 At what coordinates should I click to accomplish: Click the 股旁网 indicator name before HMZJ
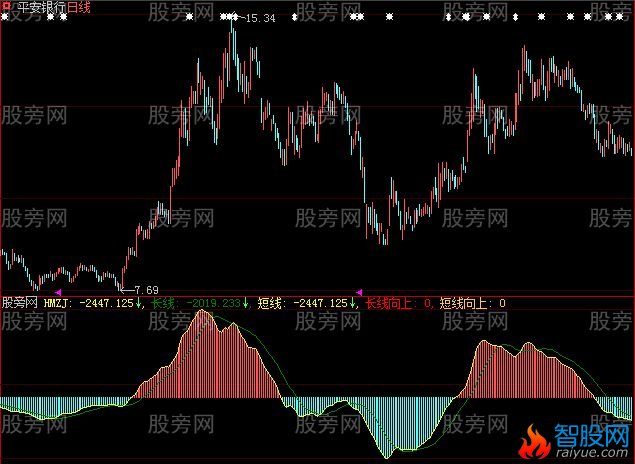click(20, 303)
